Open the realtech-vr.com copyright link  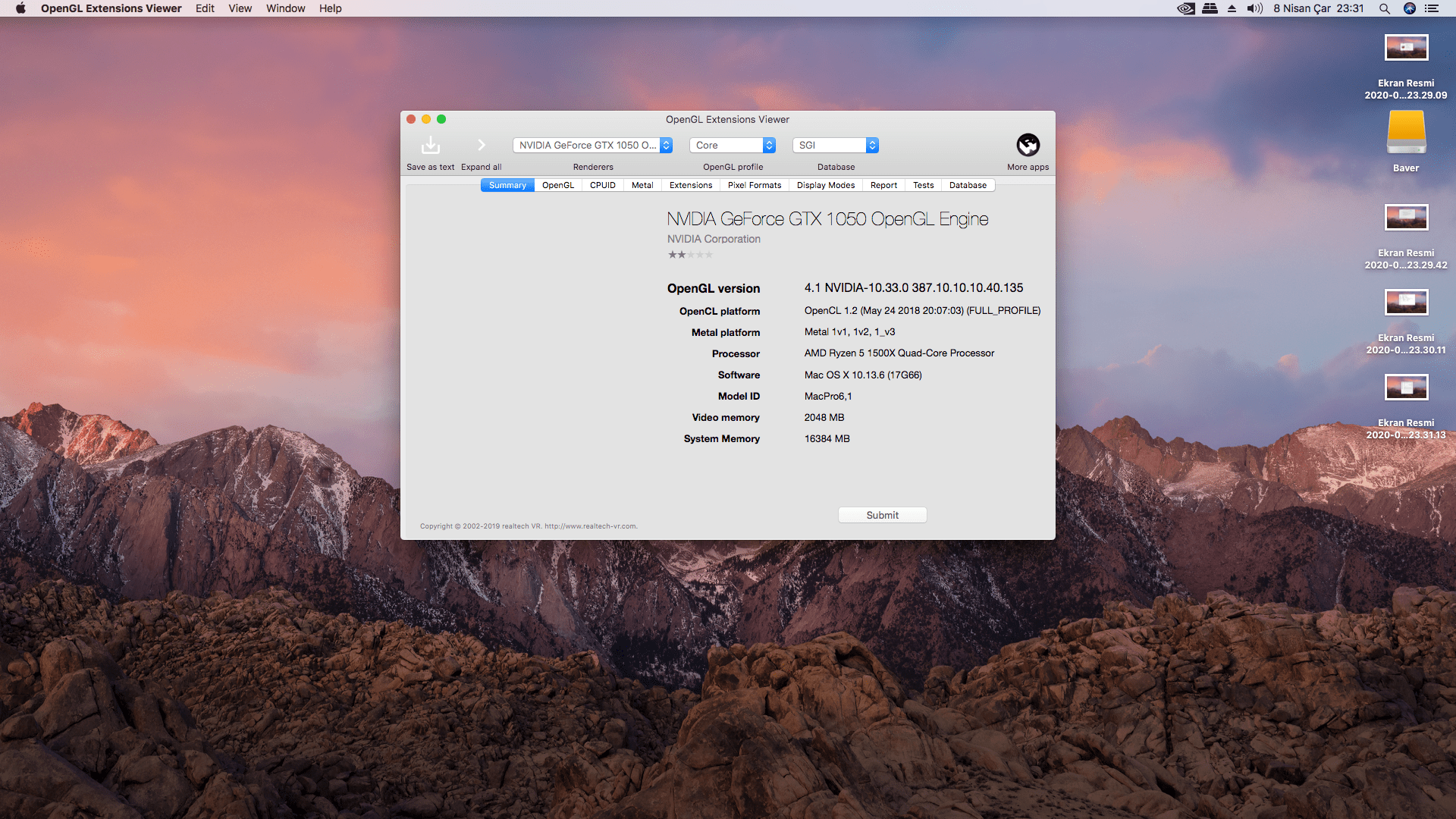click(590, 526)
